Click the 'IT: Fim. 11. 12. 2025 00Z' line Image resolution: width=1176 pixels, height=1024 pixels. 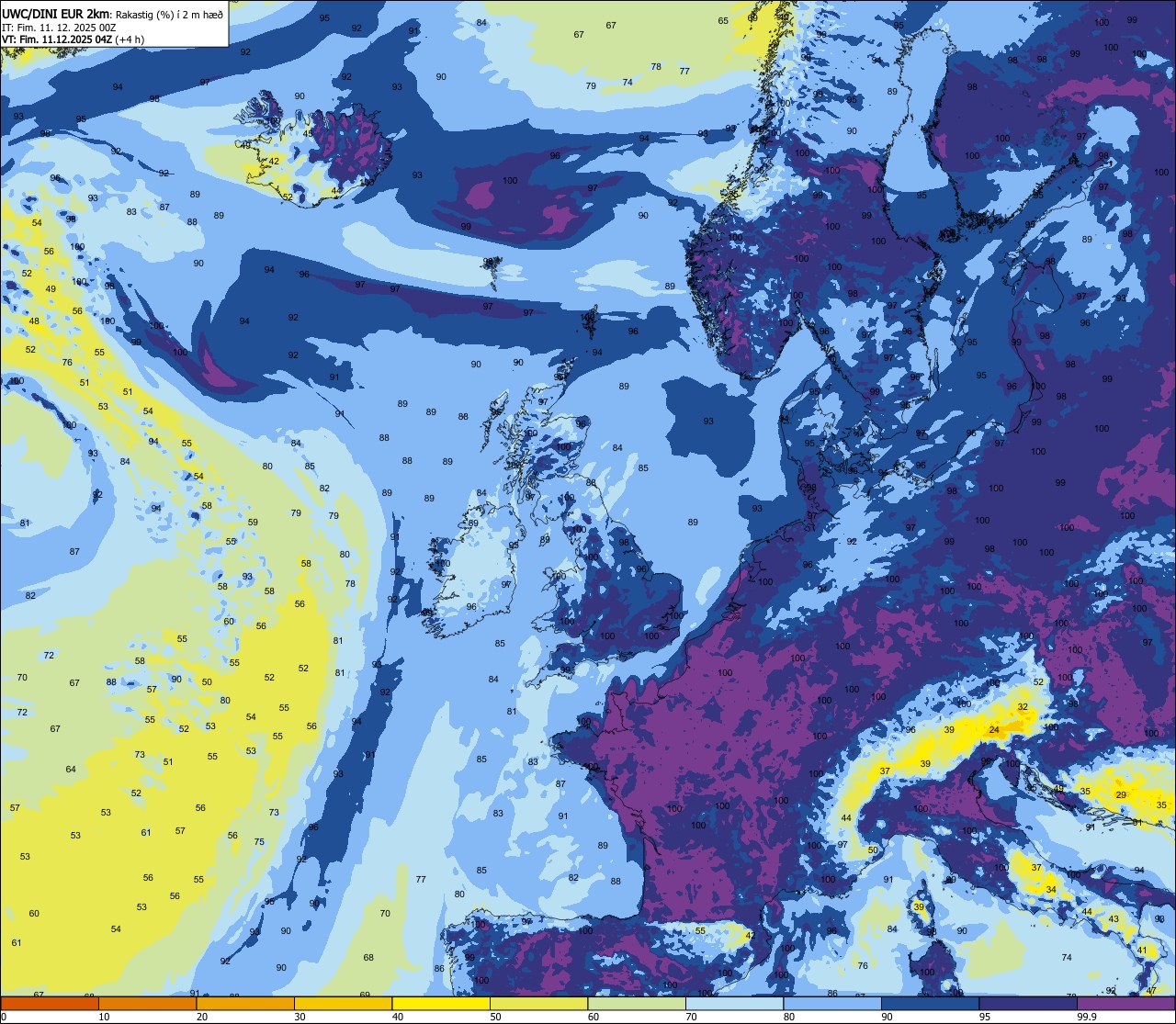[59, 28]
